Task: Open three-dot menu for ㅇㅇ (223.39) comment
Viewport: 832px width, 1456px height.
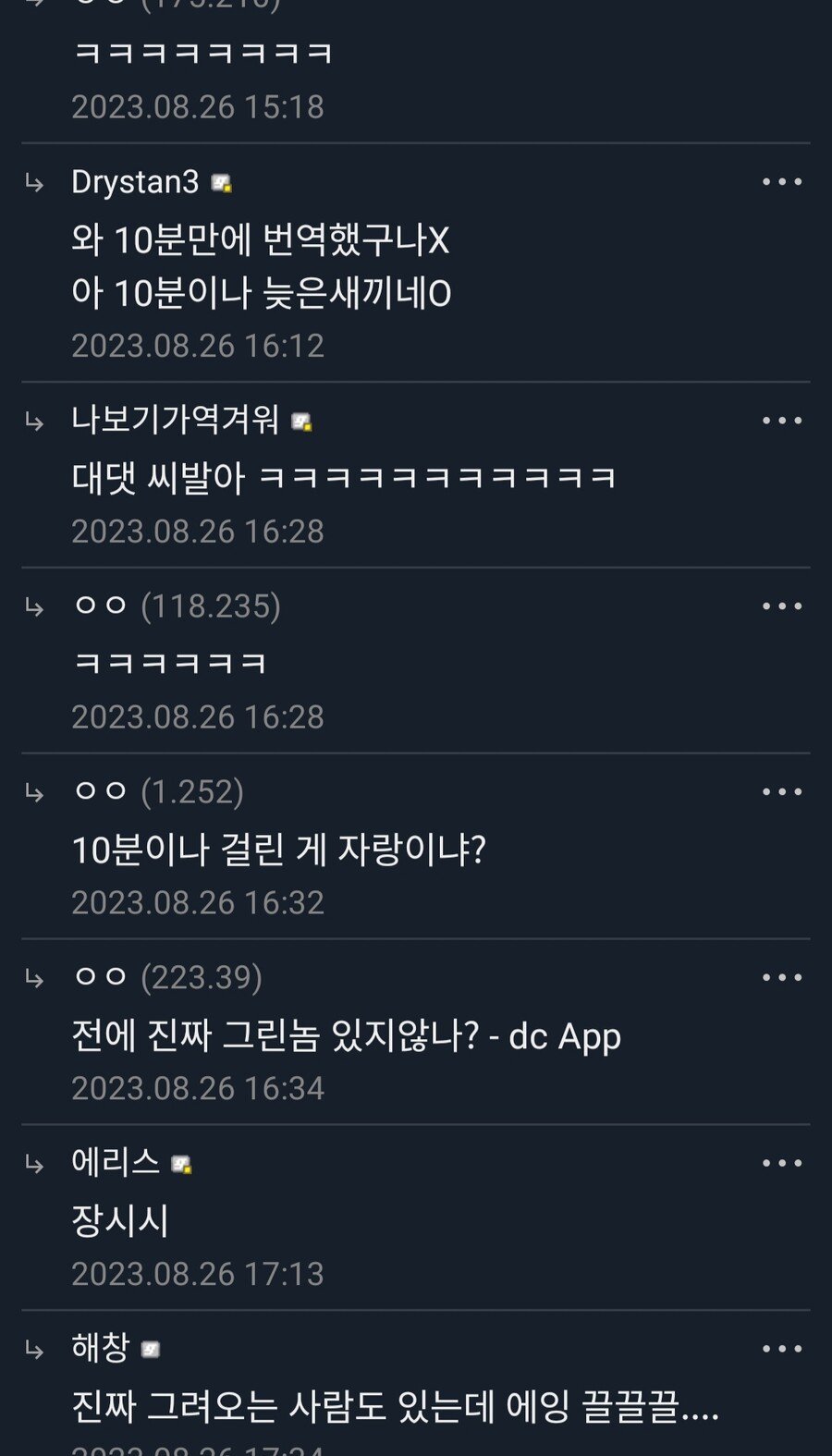Action: pyautogui.click(x=781, y=977)
